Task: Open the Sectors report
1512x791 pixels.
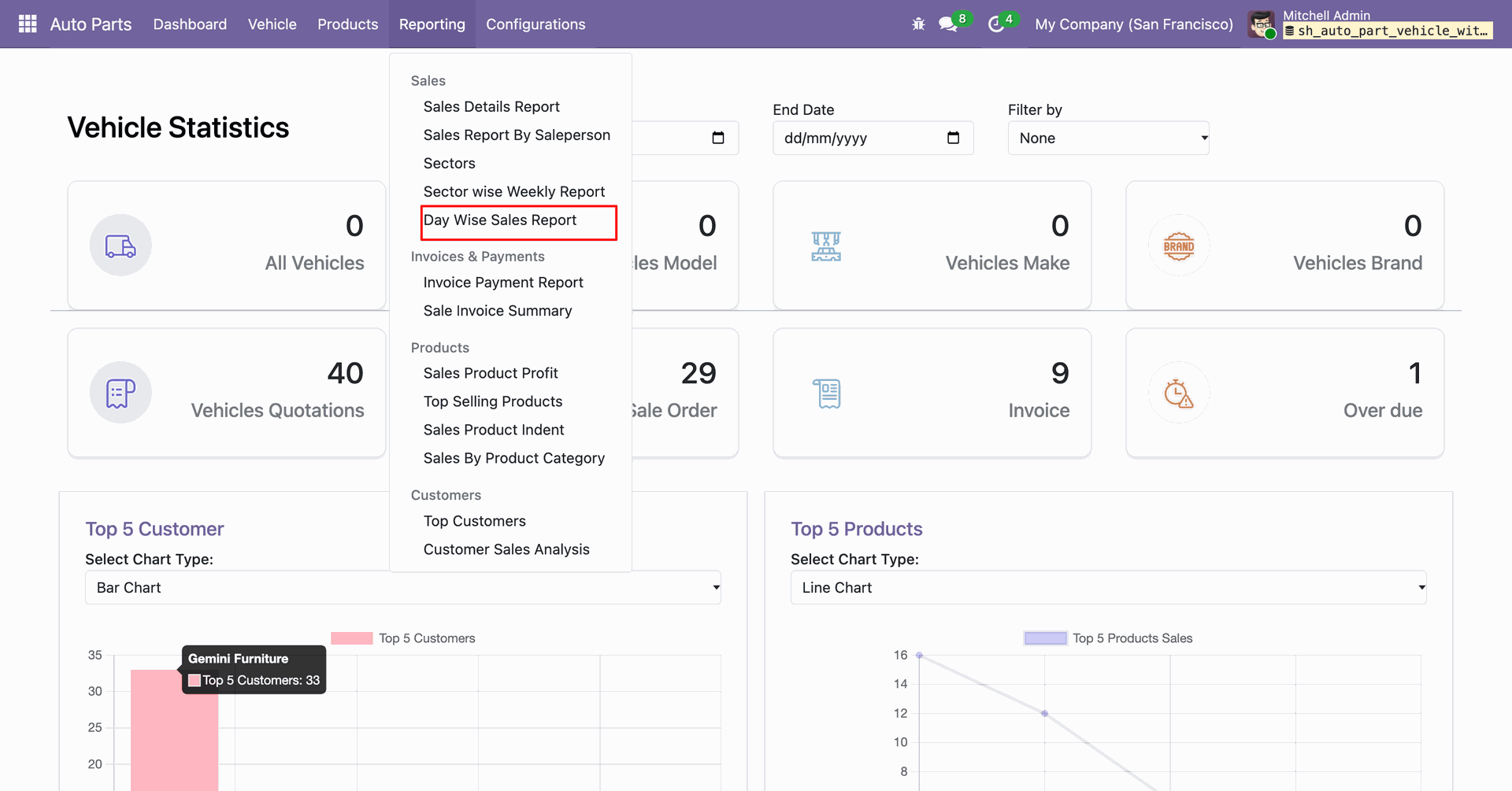Action: pyautogui.click(x=450, y=164)
